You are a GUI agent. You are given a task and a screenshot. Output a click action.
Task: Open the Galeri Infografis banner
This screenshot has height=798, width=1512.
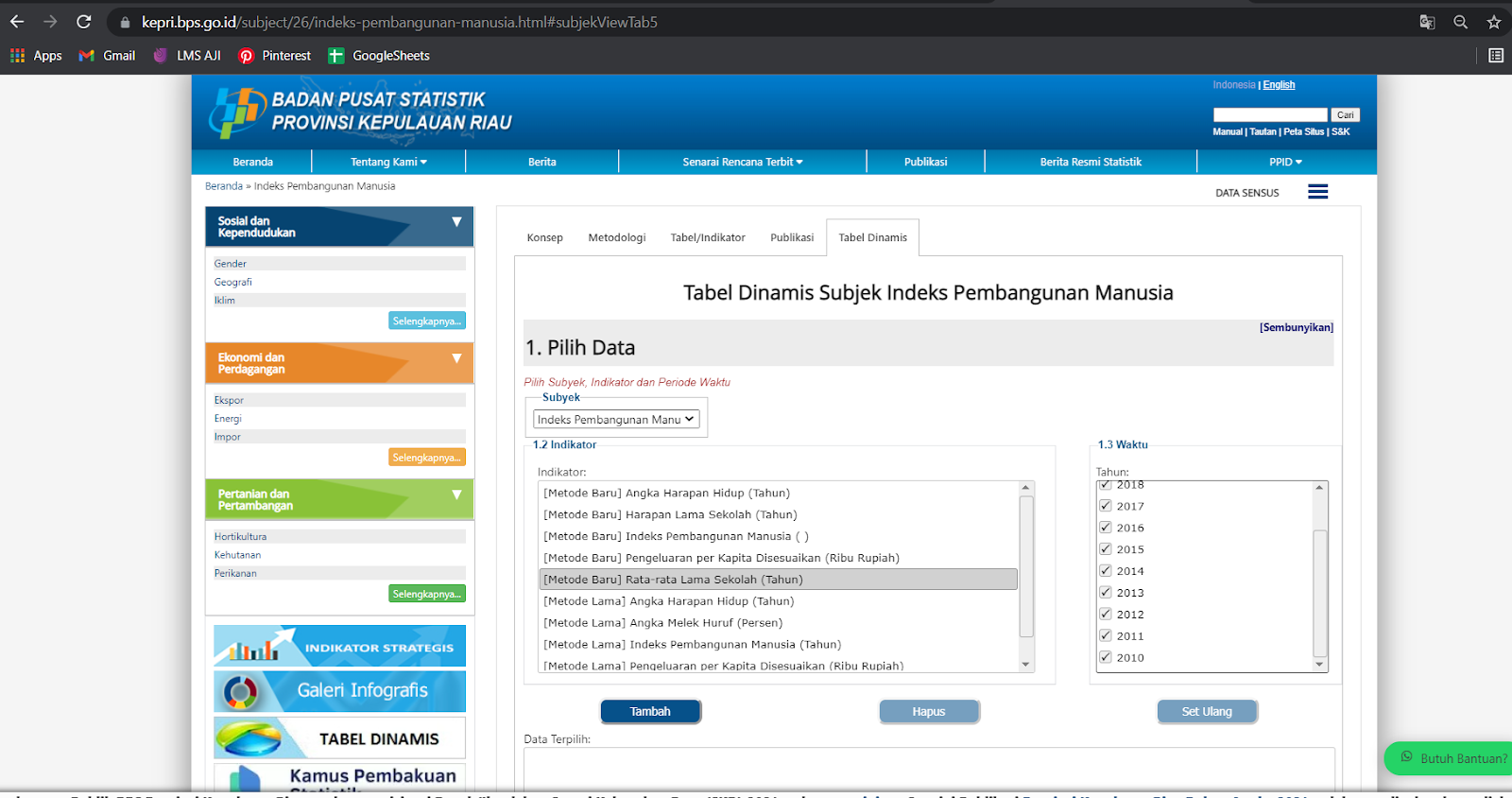tap(339, 691)
